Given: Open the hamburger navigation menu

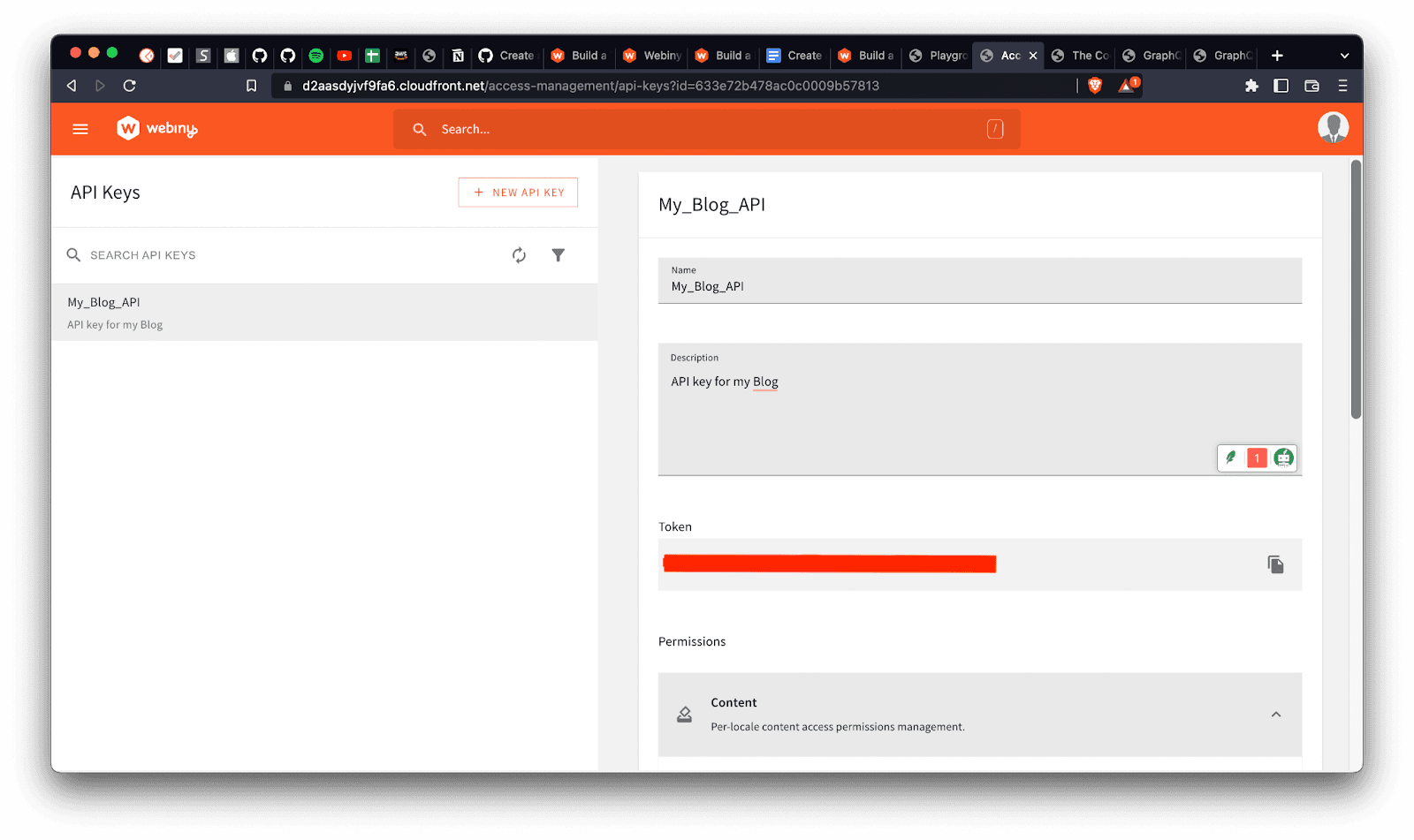Looking at the screenshot, I should tap(80, 129).
